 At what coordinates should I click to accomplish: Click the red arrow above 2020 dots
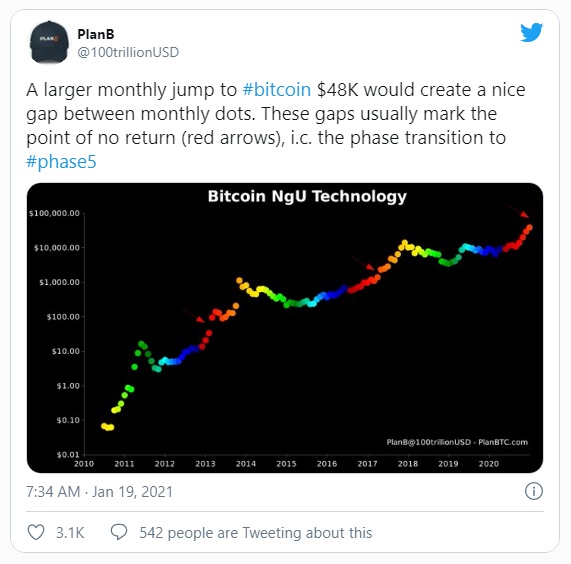[x=517, y=210]
